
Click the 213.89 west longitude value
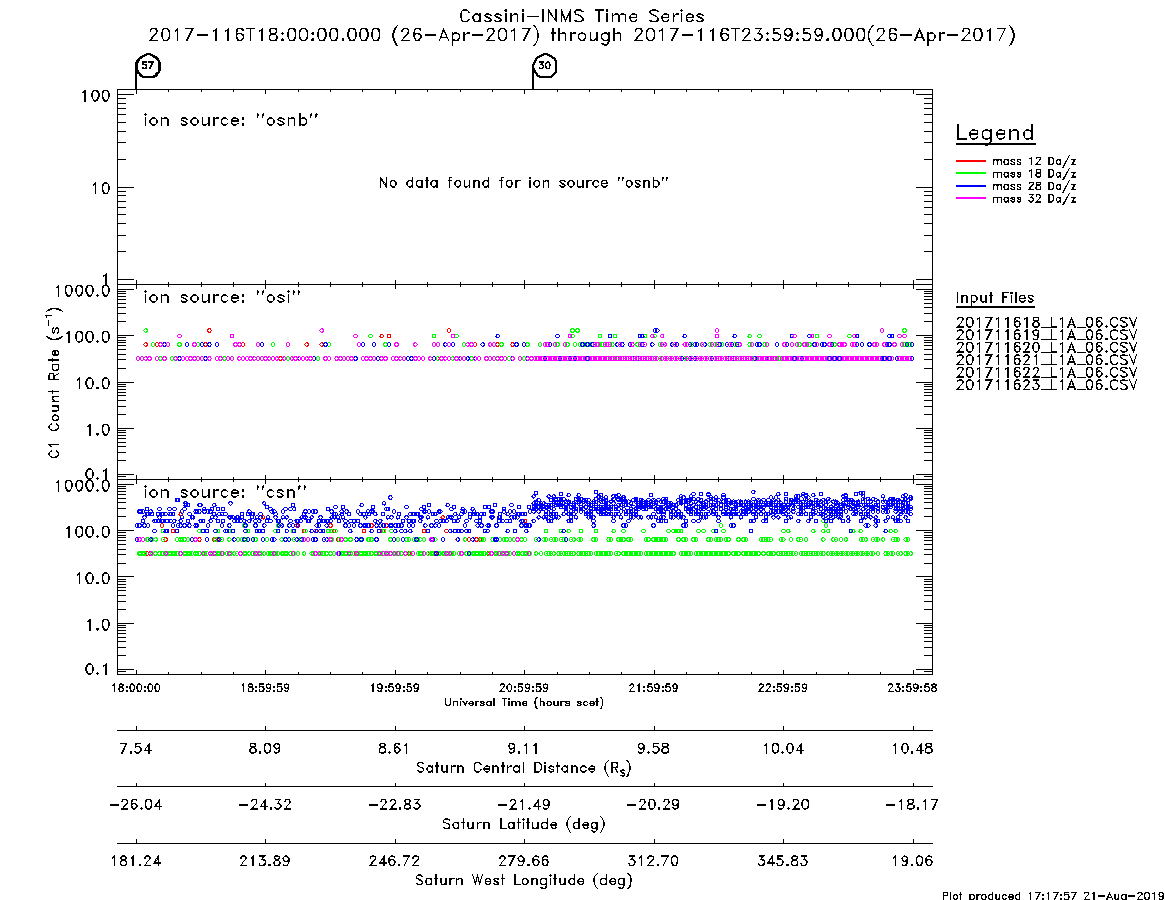[265, 861]
